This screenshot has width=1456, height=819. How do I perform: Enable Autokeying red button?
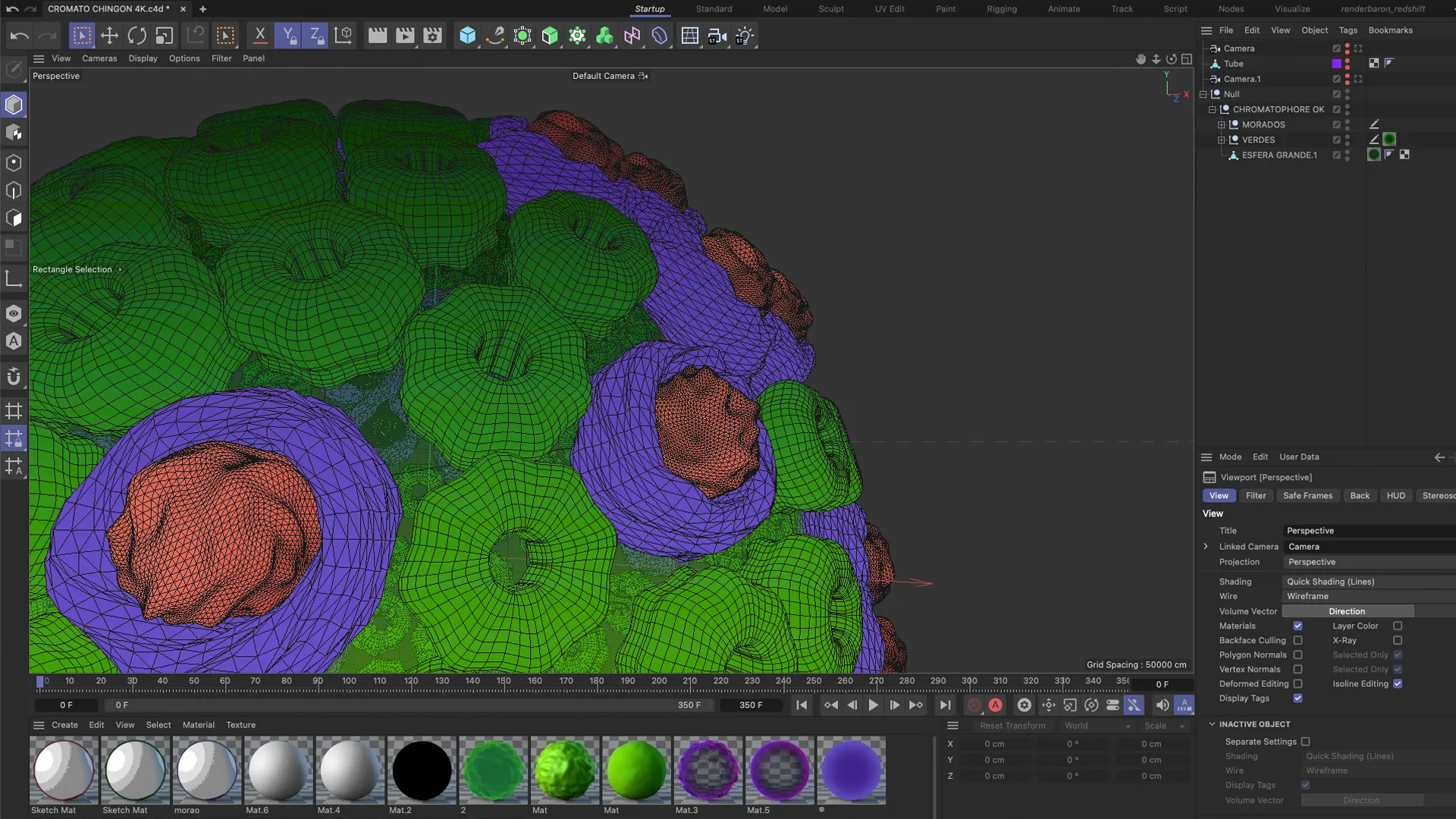996,705
